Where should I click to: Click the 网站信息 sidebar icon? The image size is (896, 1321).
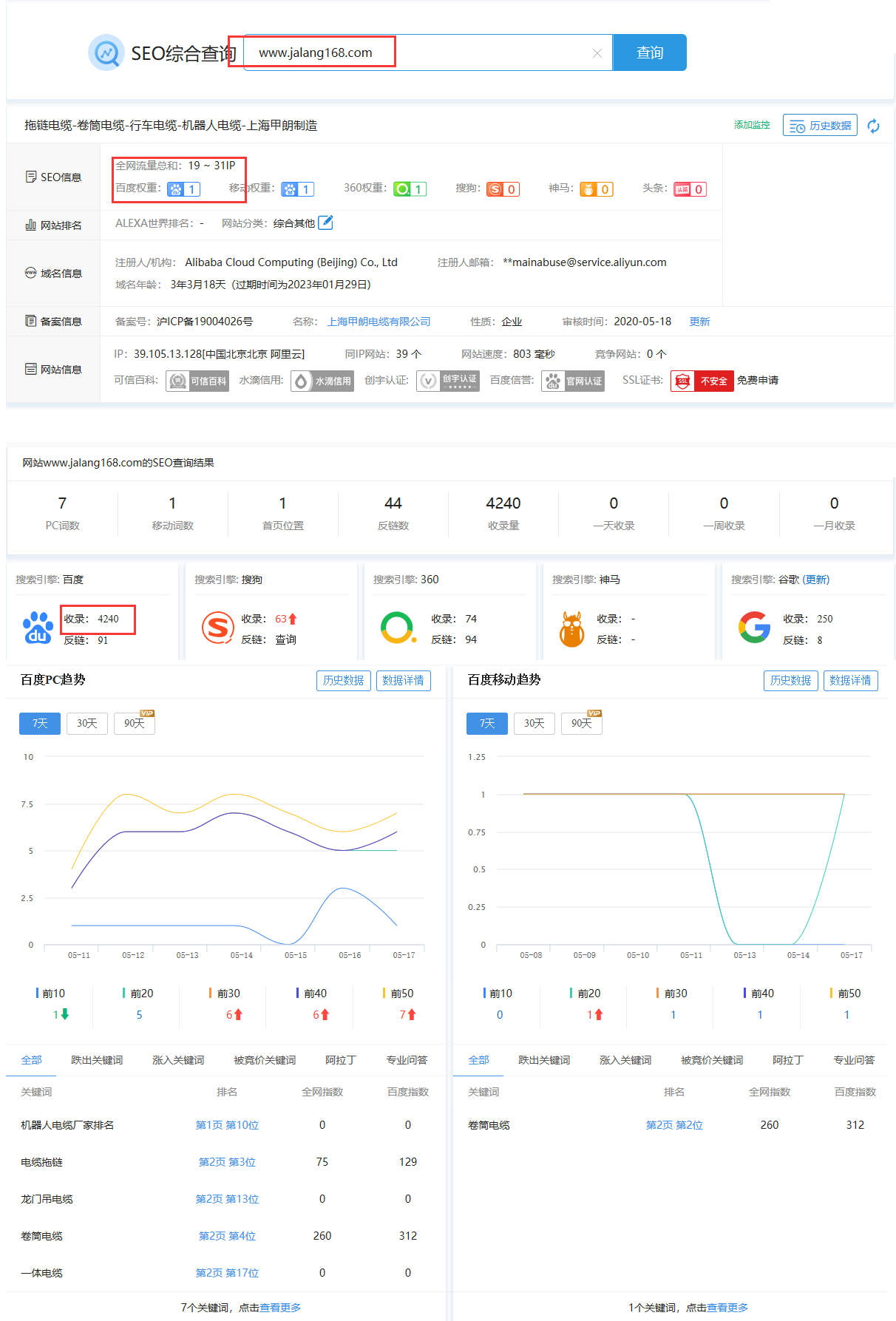coord(31,369)
